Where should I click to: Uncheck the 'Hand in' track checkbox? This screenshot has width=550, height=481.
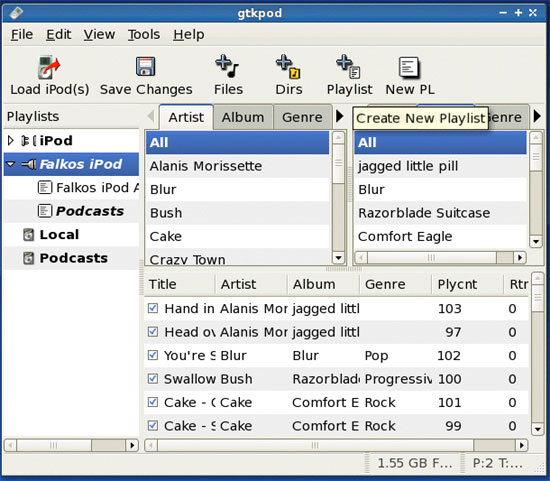[x=153, y=308]
